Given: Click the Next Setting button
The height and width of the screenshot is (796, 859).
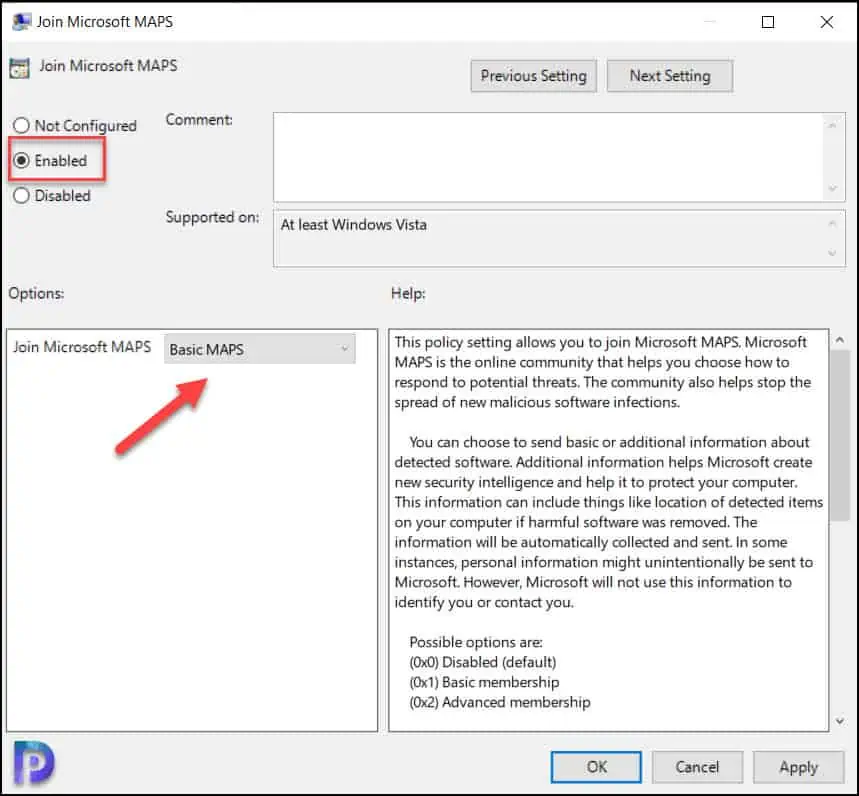Looking at the screenshot, I should coord(670,76).
